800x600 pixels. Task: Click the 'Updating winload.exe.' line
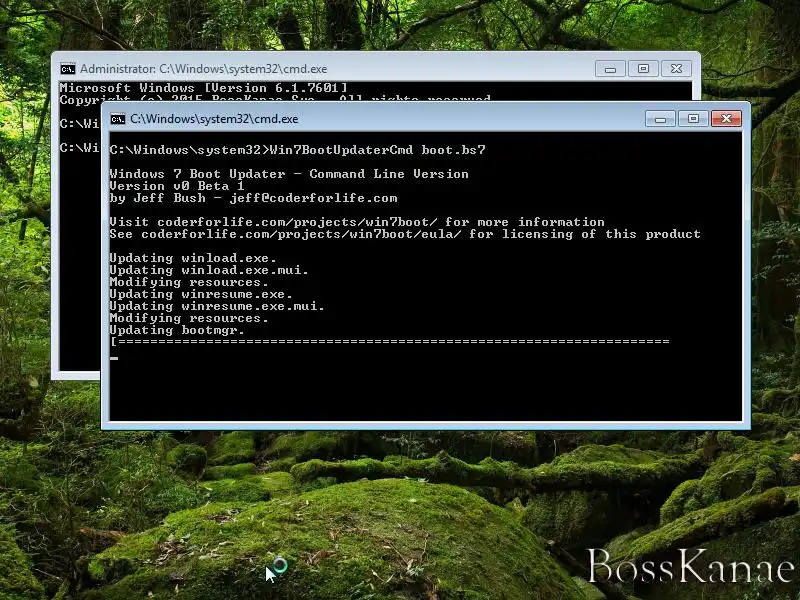tap(193, 258)
